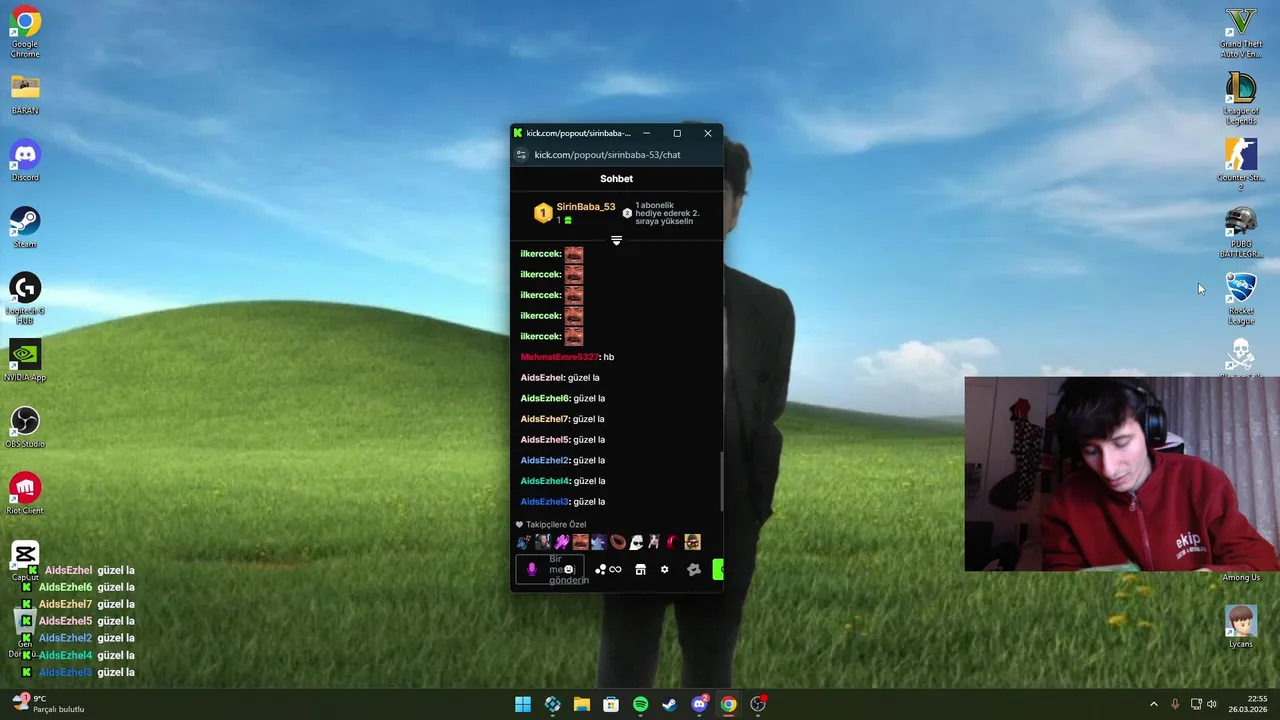Open weather widget showing 9°C
Viewport: 1280px width, 720px height.
48,704
